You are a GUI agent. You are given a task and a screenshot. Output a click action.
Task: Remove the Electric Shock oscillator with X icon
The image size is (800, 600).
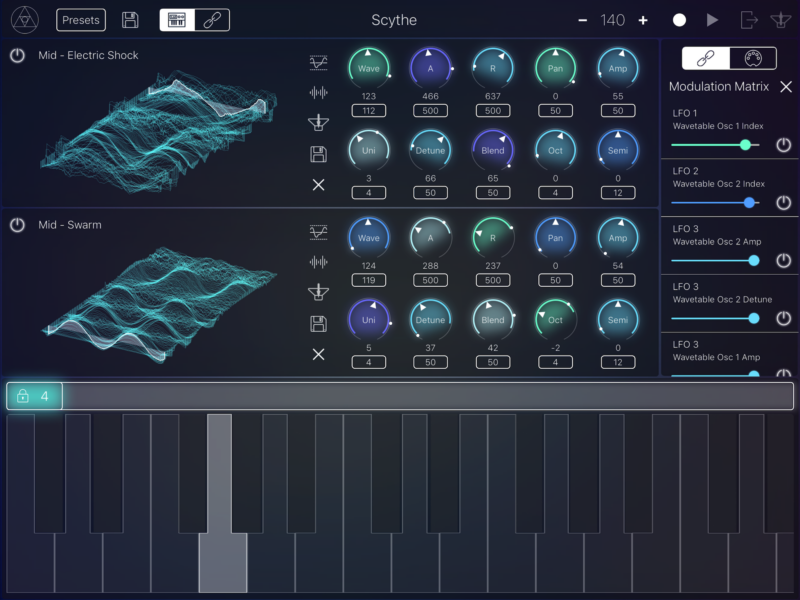(318, 184)
